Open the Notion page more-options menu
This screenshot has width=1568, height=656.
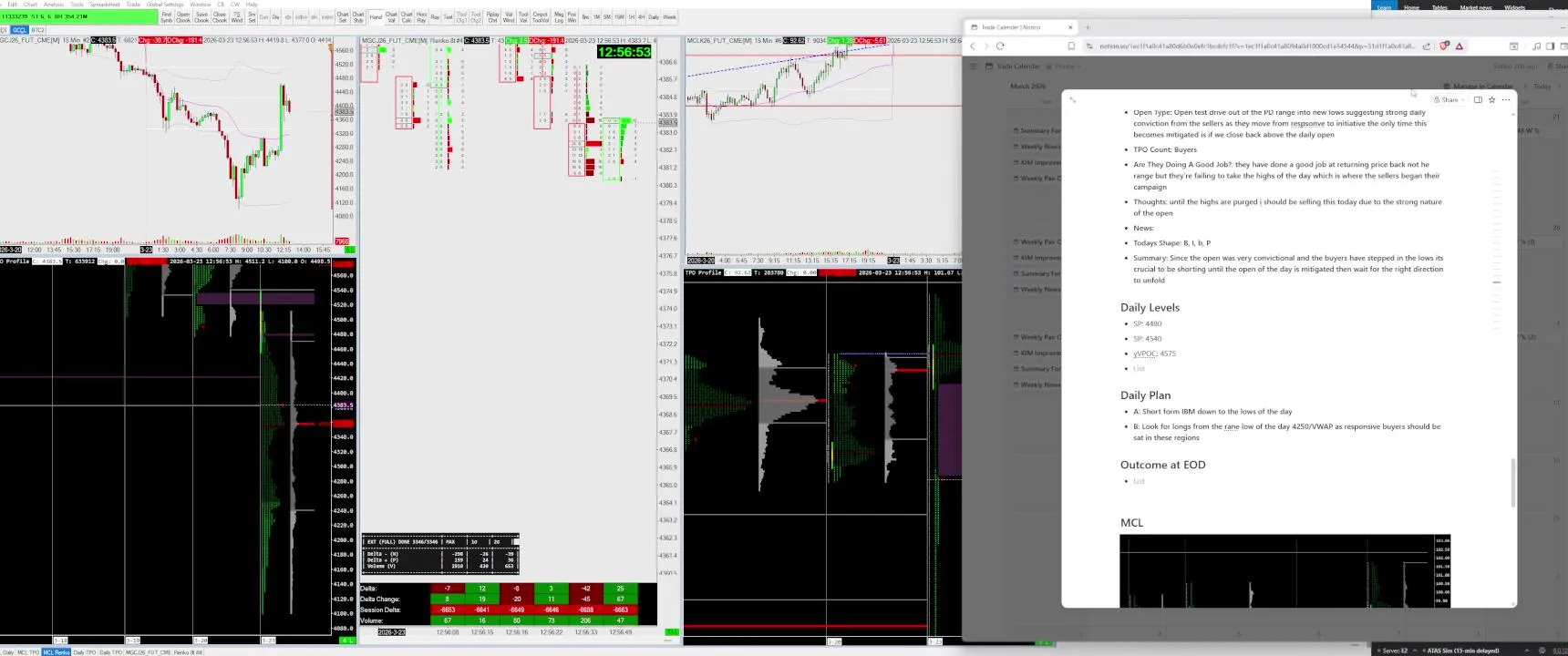(1505, 100)
